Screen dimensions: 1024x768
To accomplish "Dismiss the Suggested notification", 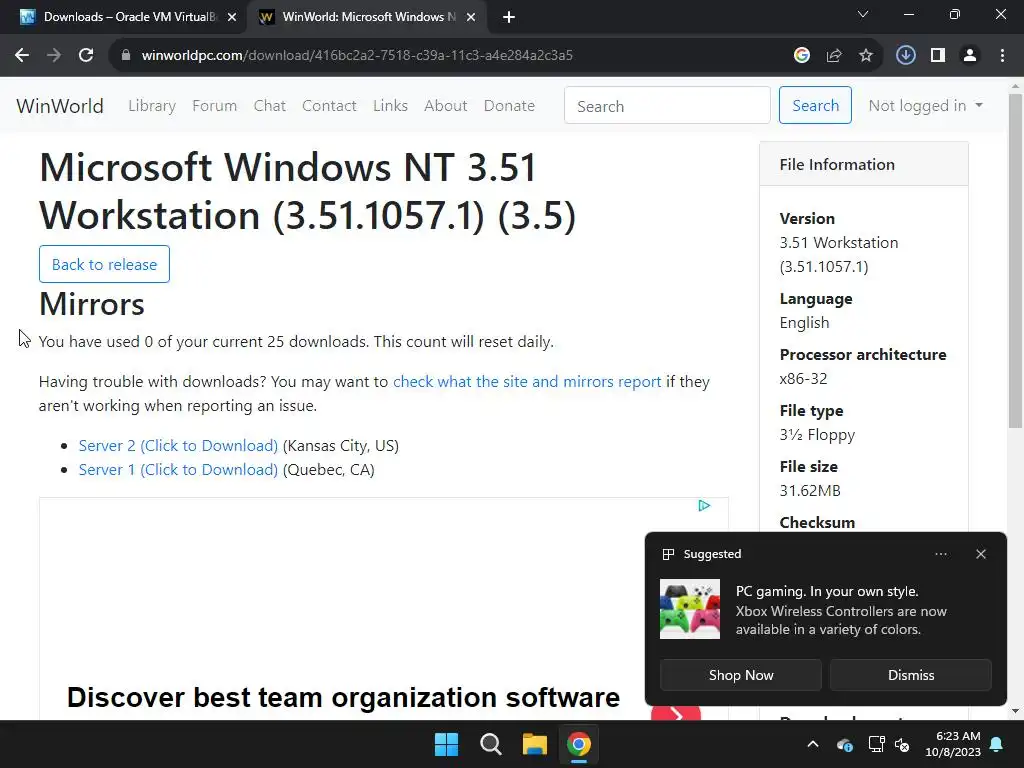I will (911, 675).
